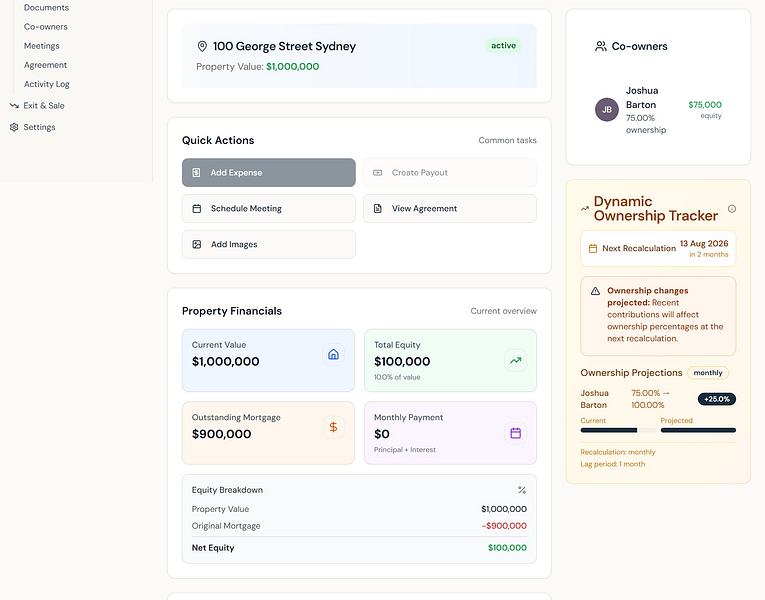The image size is (765, 600).
Task: Click the +25.0% change badge
Action: coord(717,399)
